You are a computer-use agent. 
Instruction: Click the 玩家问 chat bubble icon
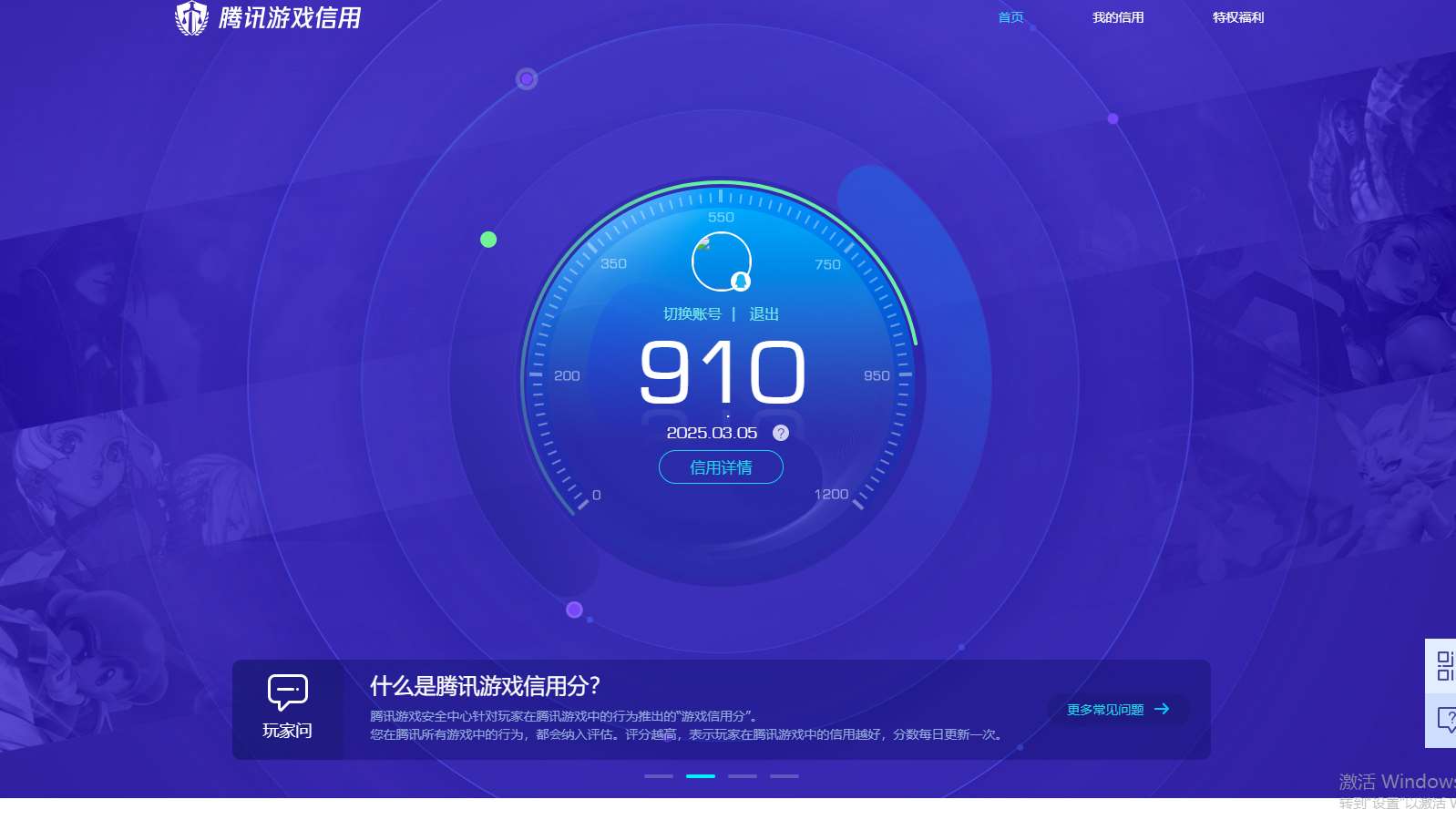coord(287,692)
